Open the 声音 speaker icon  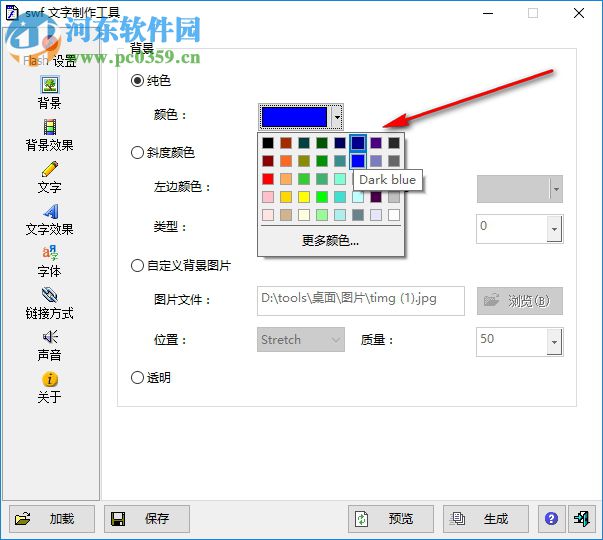pos(50,337)
